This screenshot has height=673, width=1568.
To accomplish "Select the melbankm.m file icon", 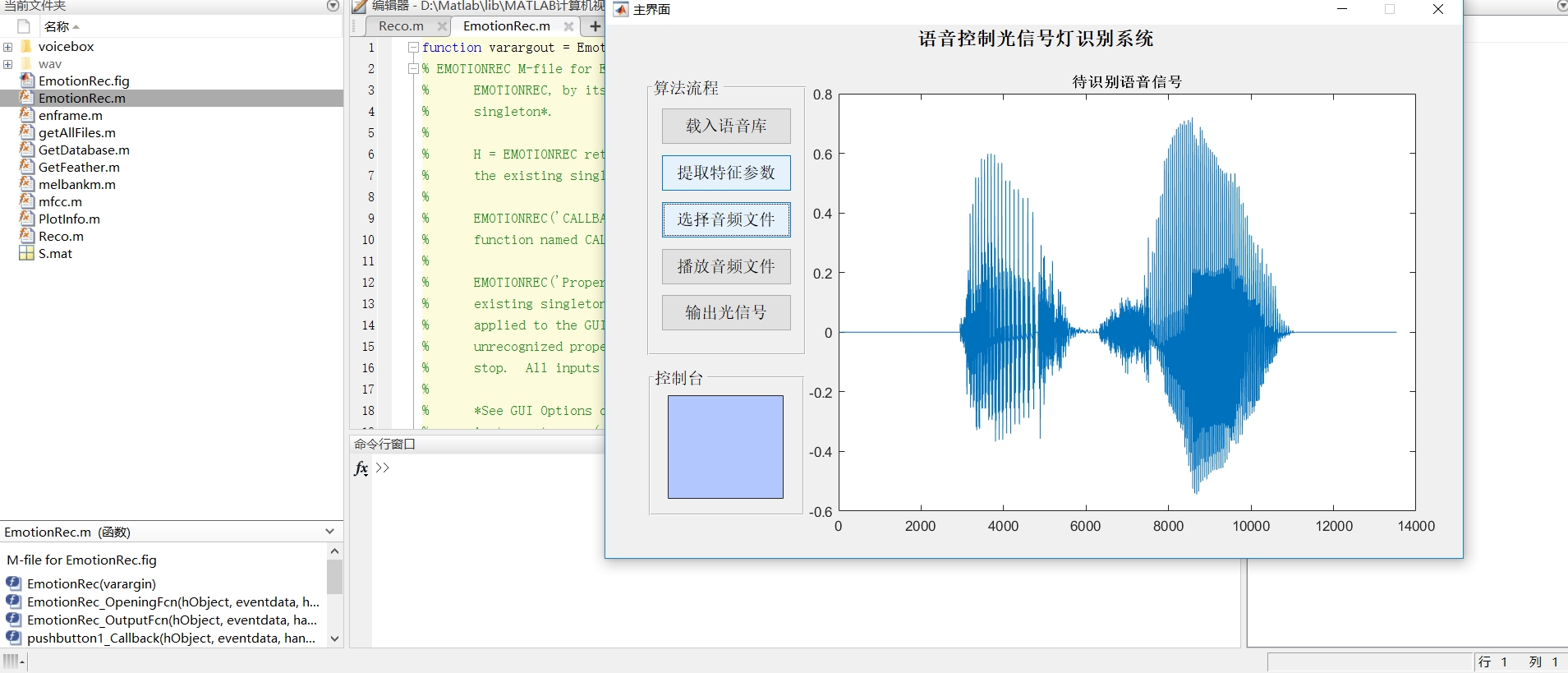I will [27, 184].
